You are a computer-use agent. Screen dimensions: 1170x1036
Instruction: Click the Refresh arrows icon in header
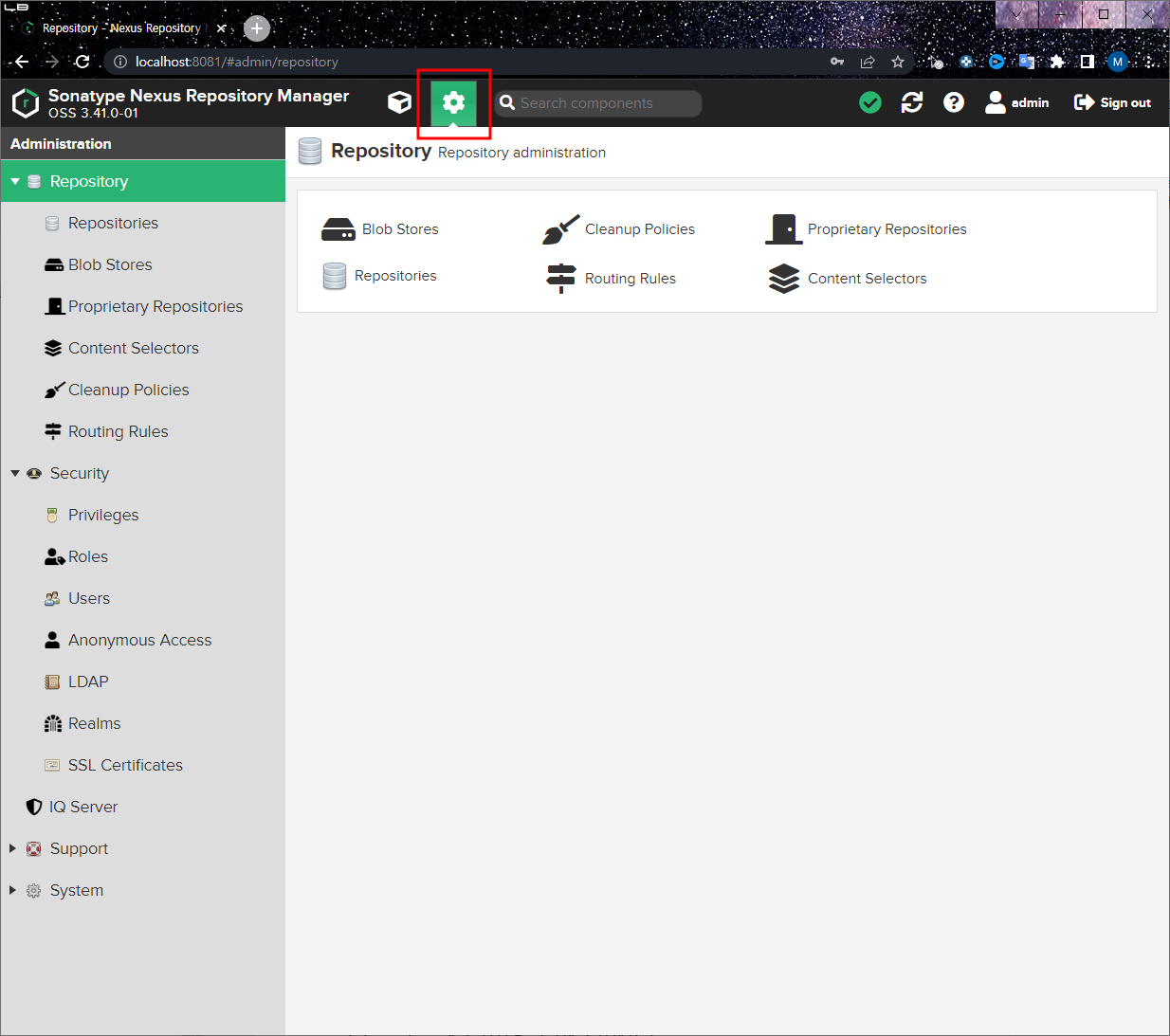click(x=912, y=102)
